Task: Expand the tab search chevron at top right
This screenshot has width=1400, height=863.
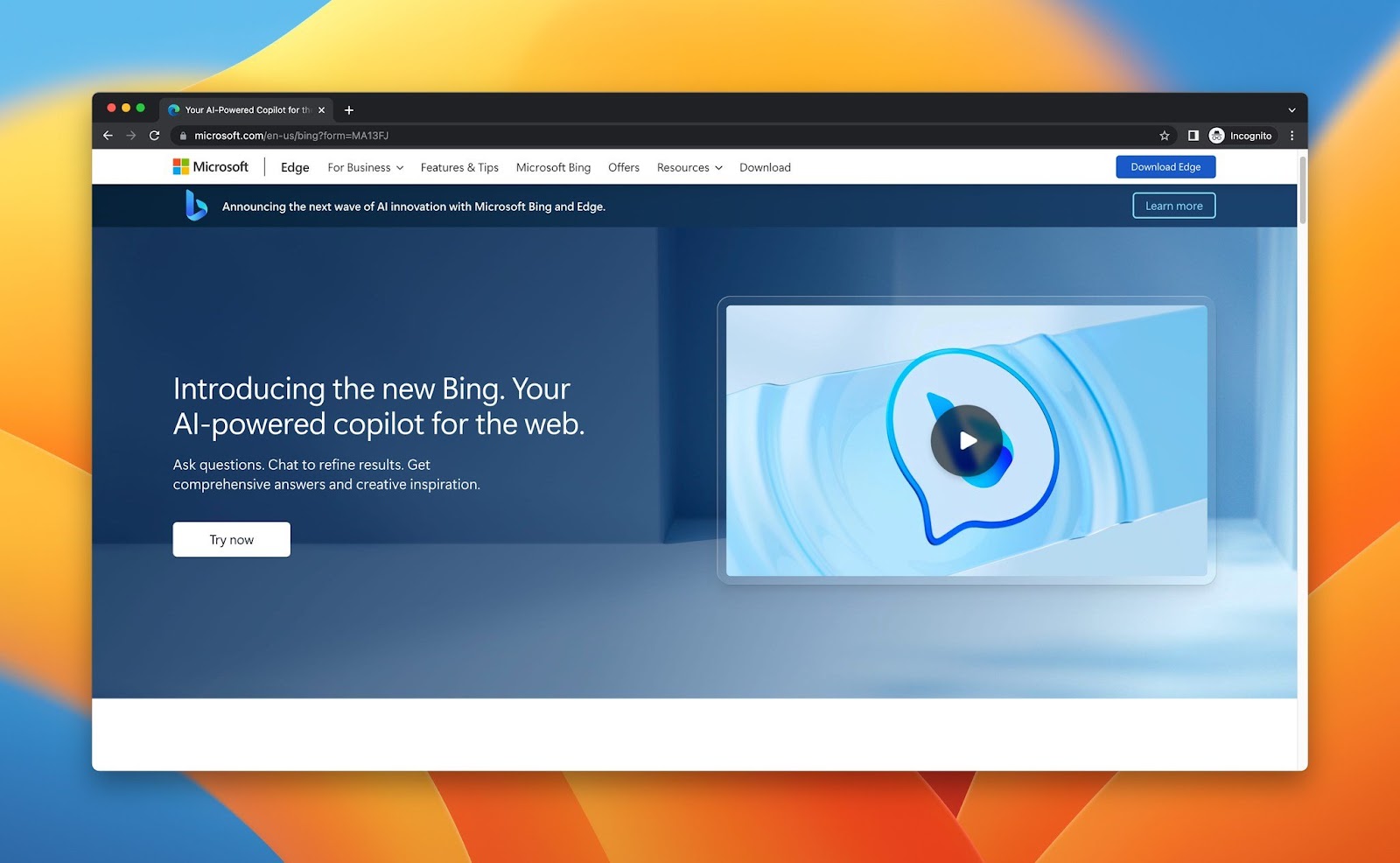Action: tap(1291, 110)
